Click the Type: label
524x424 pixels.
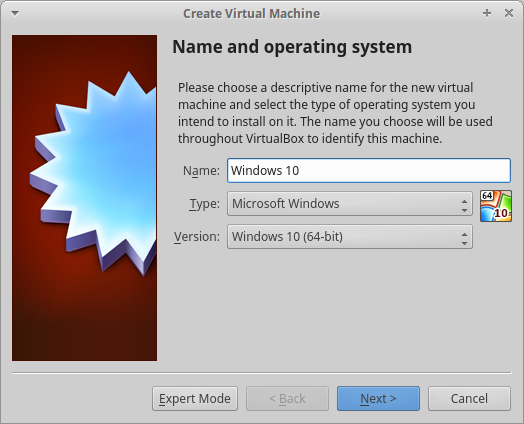point(205,203)
